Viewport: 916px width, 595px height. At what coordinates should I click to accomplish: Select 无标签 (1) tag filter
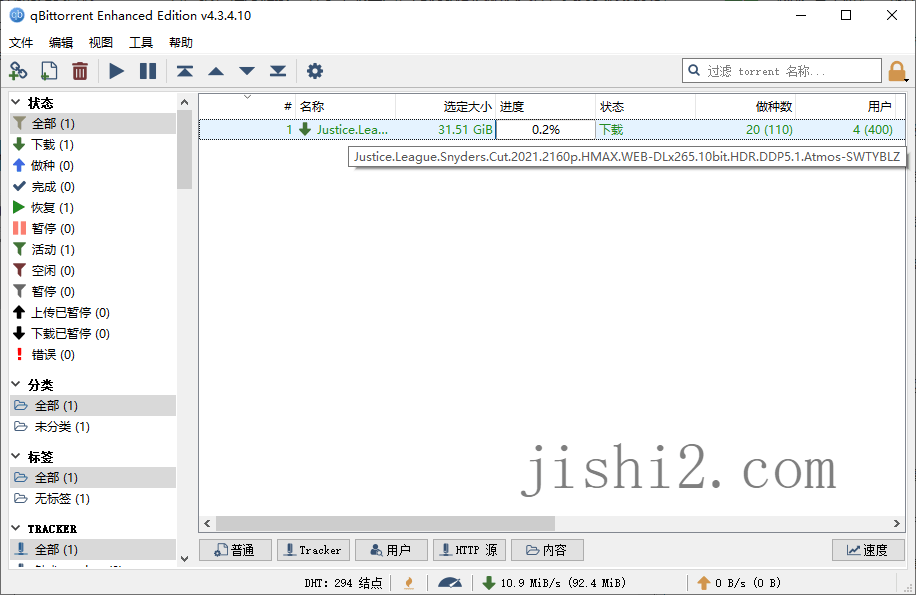click(93, 499)
